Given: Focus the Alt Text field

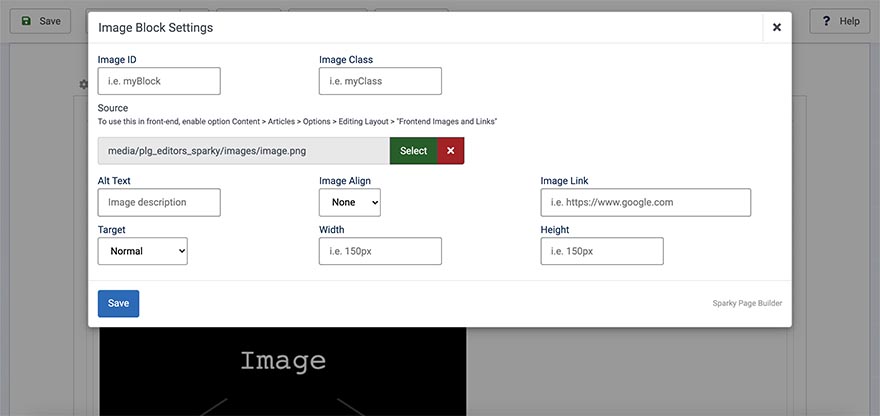Looking at the screenshot, I should [x=159, y=202].
